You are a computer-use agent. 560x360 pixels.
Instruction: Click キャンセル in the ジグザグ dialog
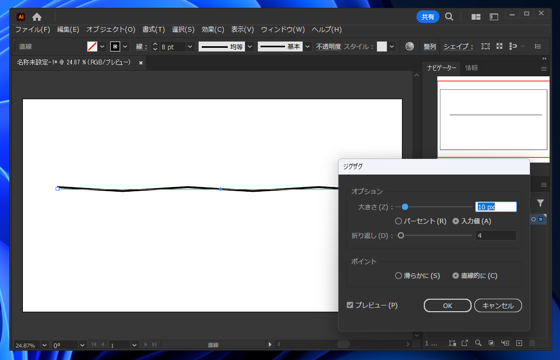pos(498,306)
